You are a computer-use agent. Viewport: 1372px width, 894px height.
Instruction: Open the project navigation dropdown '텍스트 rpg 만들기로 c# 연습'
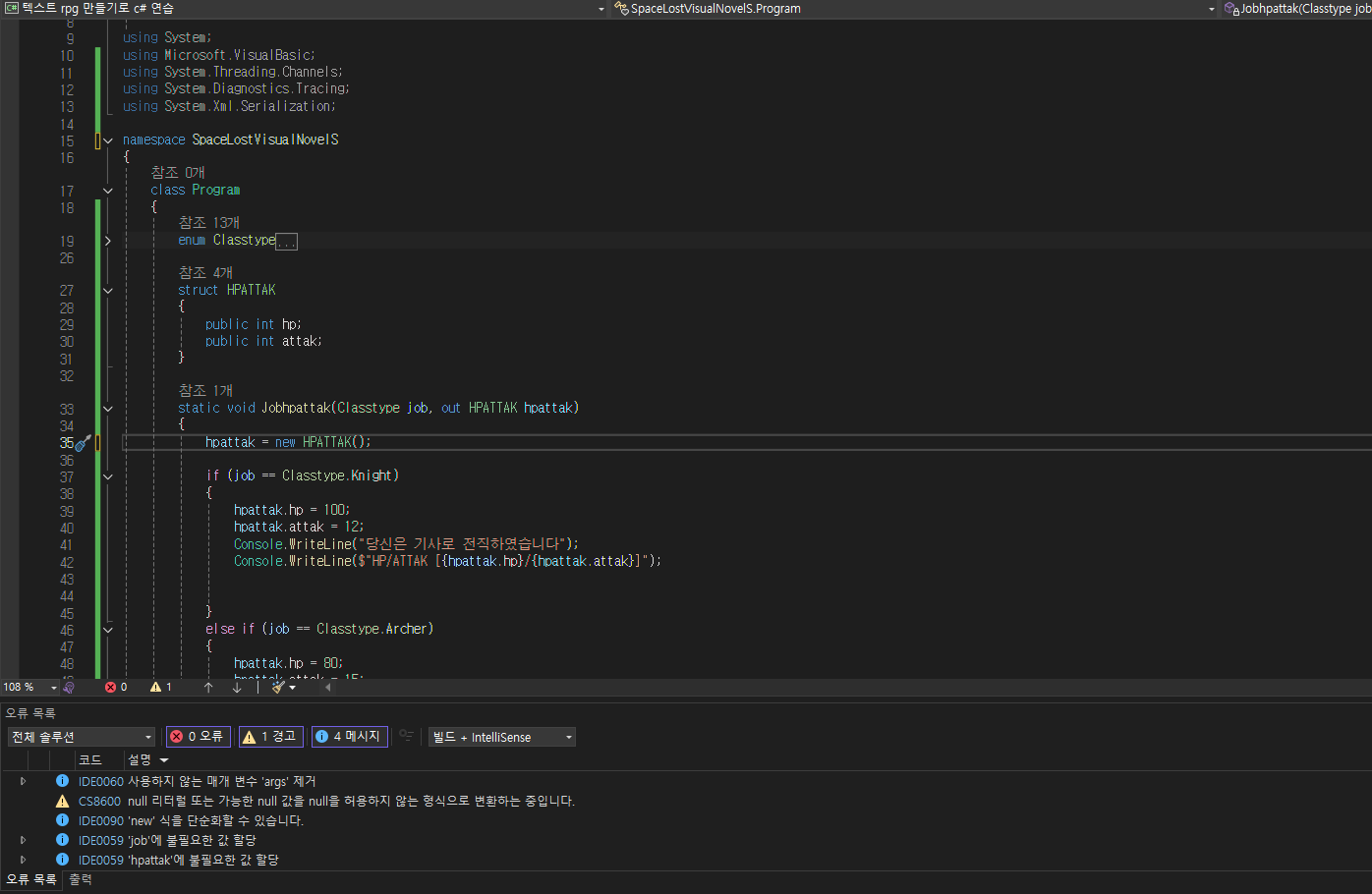305,9
